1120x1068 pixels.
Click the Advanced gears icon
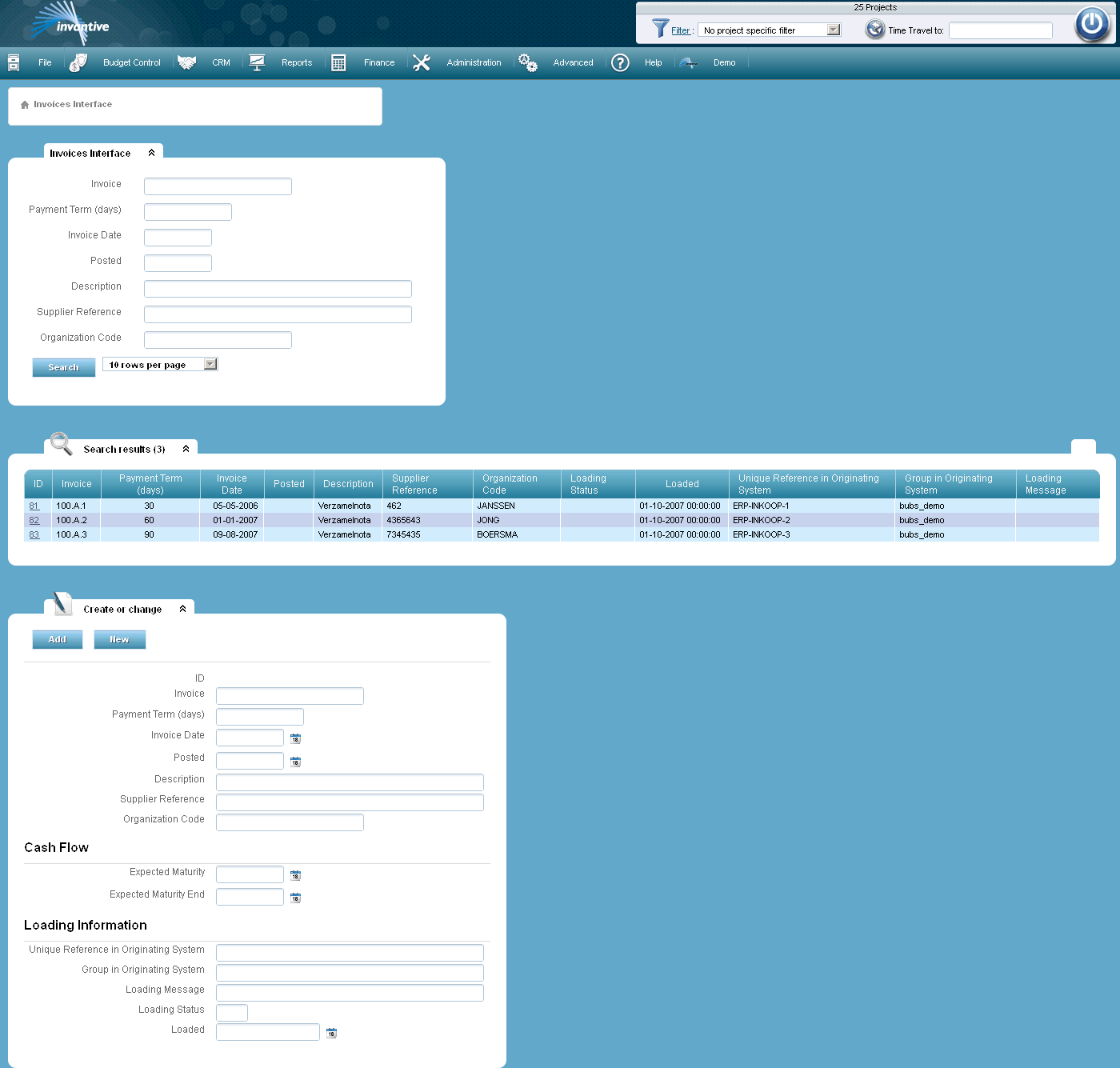[x=528, y=62]
